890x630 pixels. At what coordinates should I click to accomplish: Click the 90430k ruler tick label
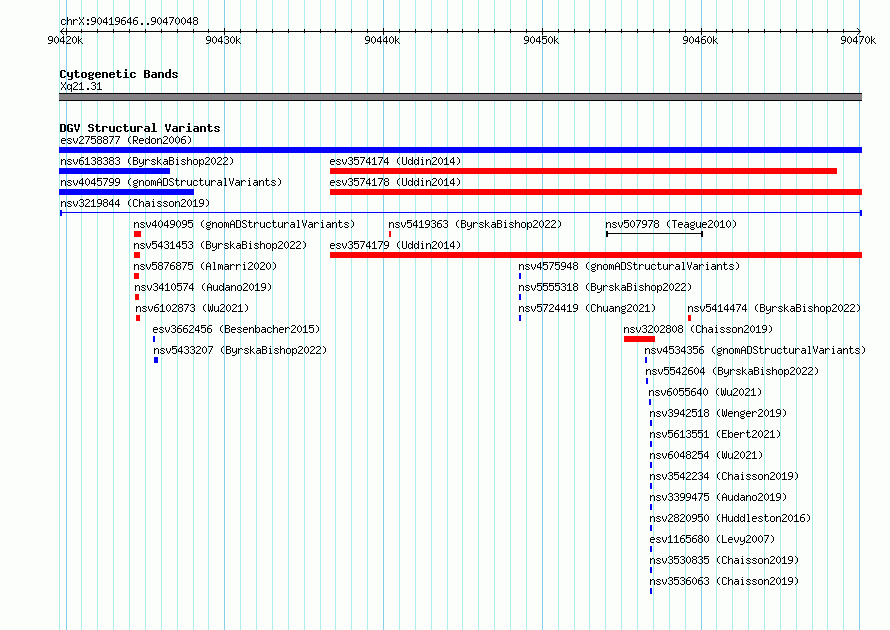pos(223,40)
